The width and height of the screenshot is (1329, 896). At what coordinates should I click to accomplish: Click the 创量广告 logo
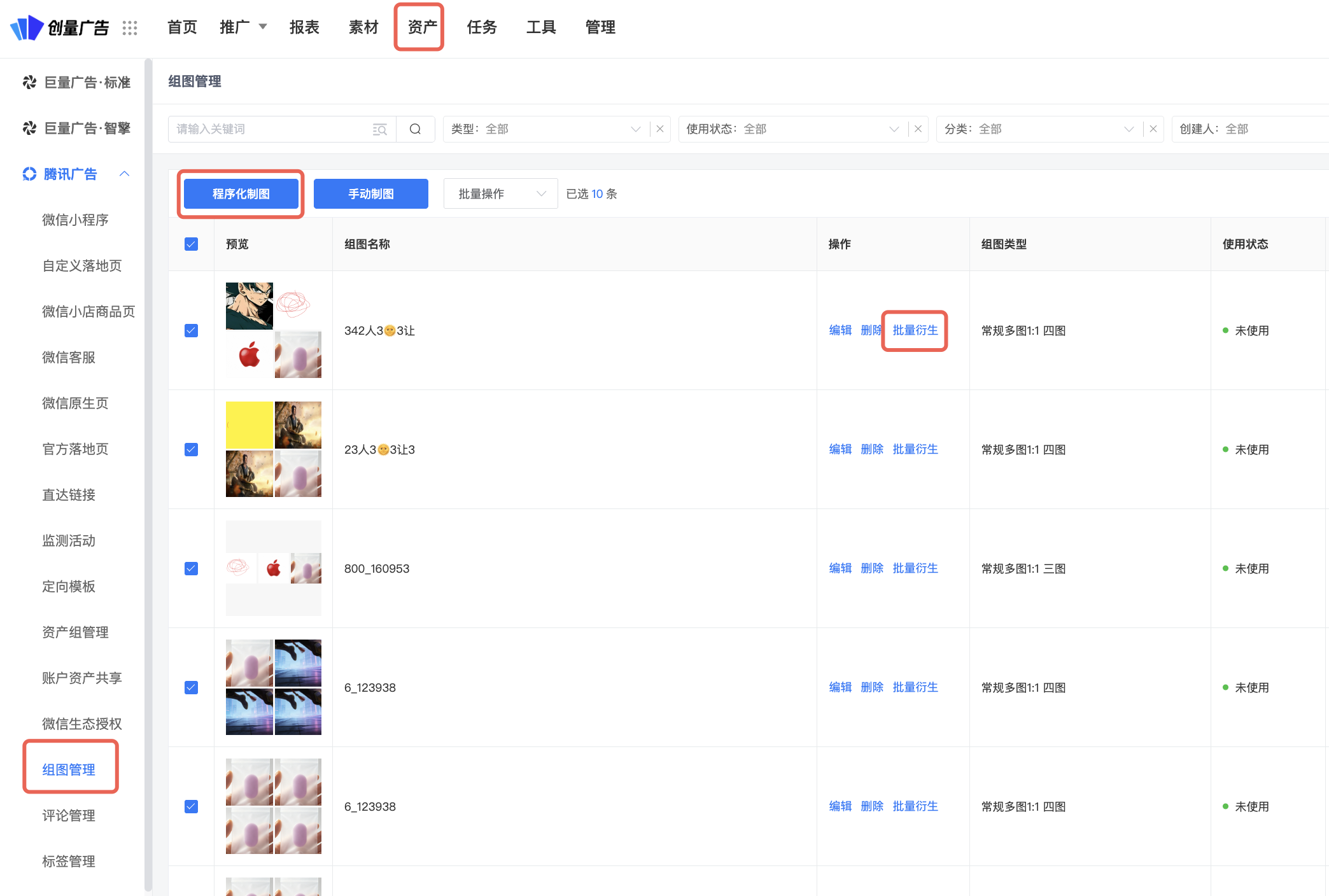tap(60, 27)
